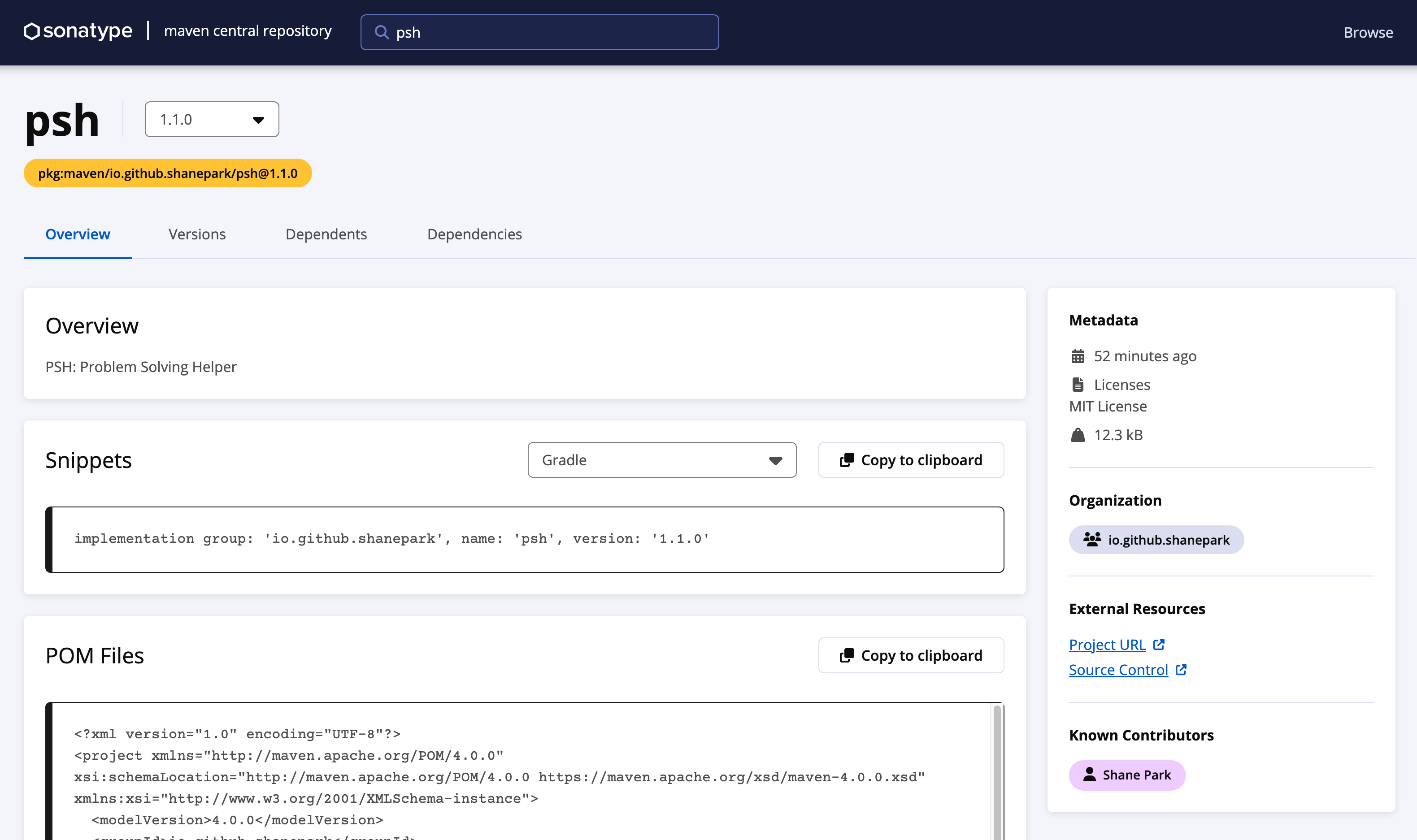
Task: Open the Project URL link
Action: click(x=1107, y=645)
